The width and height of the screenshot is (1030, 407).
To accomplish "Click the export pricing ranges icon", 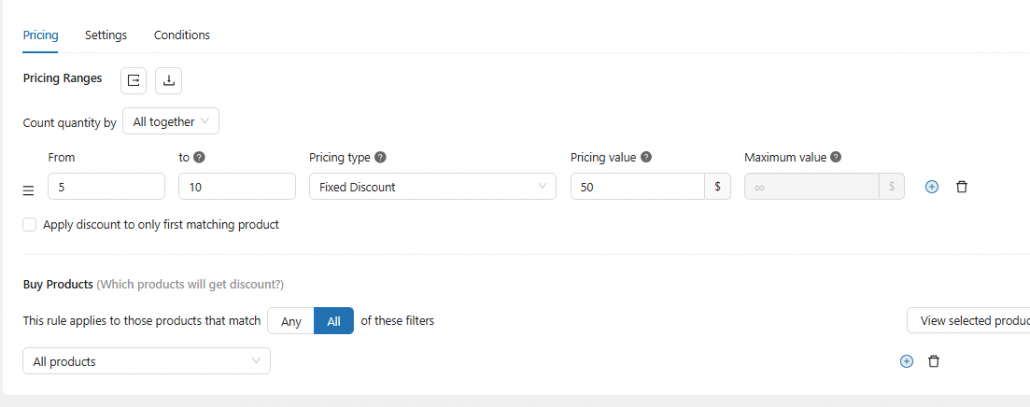I will coord(133,80).
